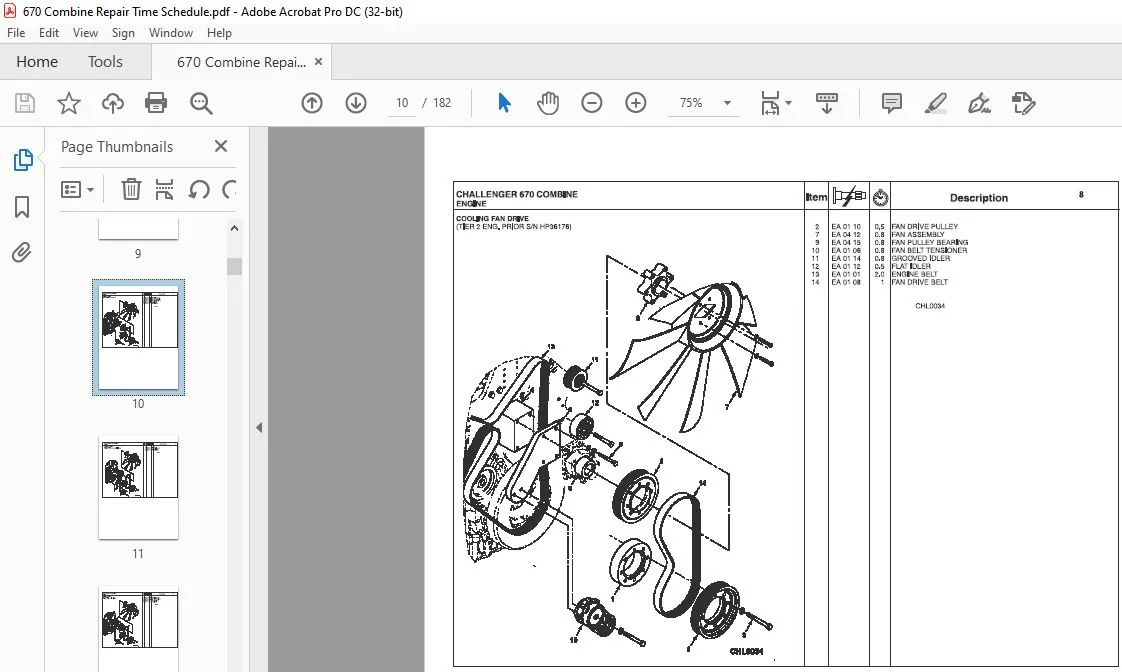Open the Bookmarks side panel
The width and height of the screenshot is (1122, 672).
(22, 207)
